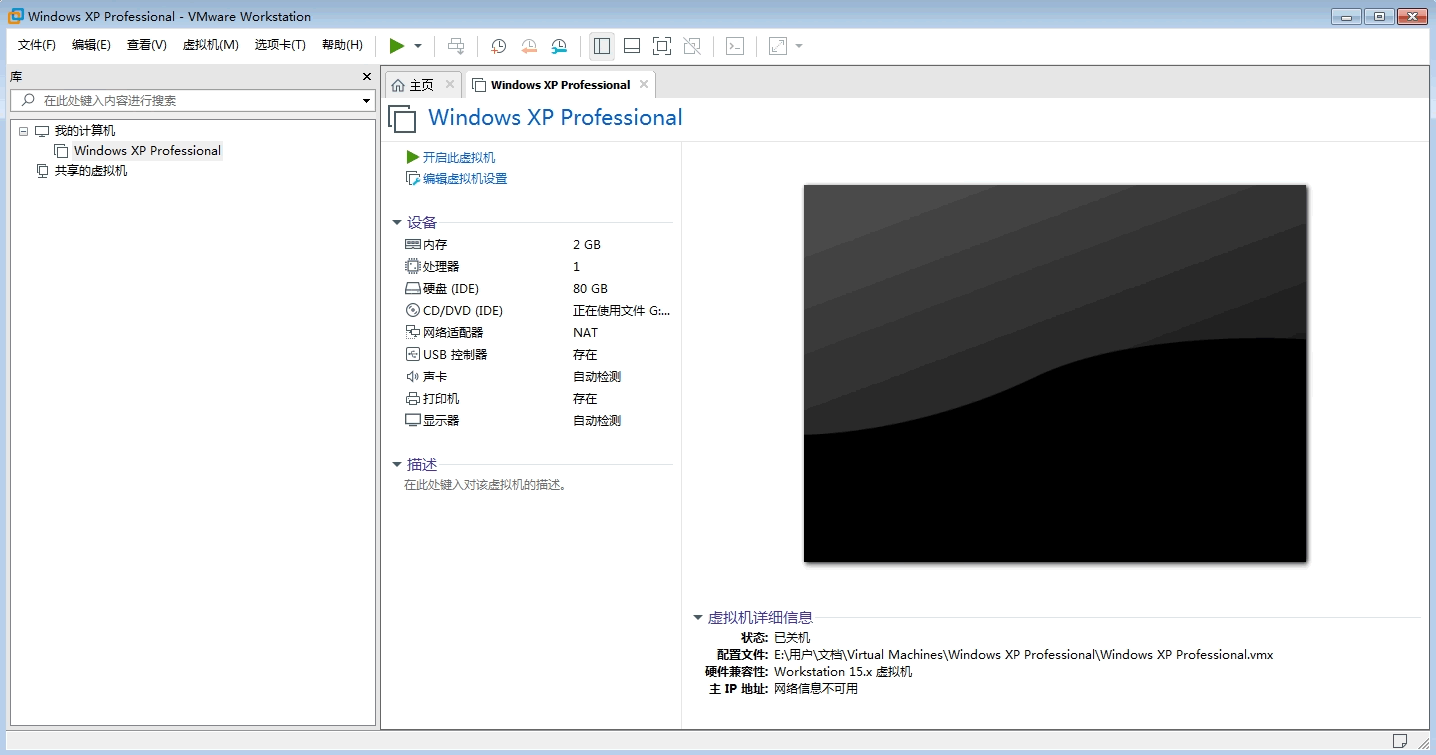Click the NAT network adapter value
Image resolution: width=1436 pixels, height=755 pixels.
click(586, 333)
